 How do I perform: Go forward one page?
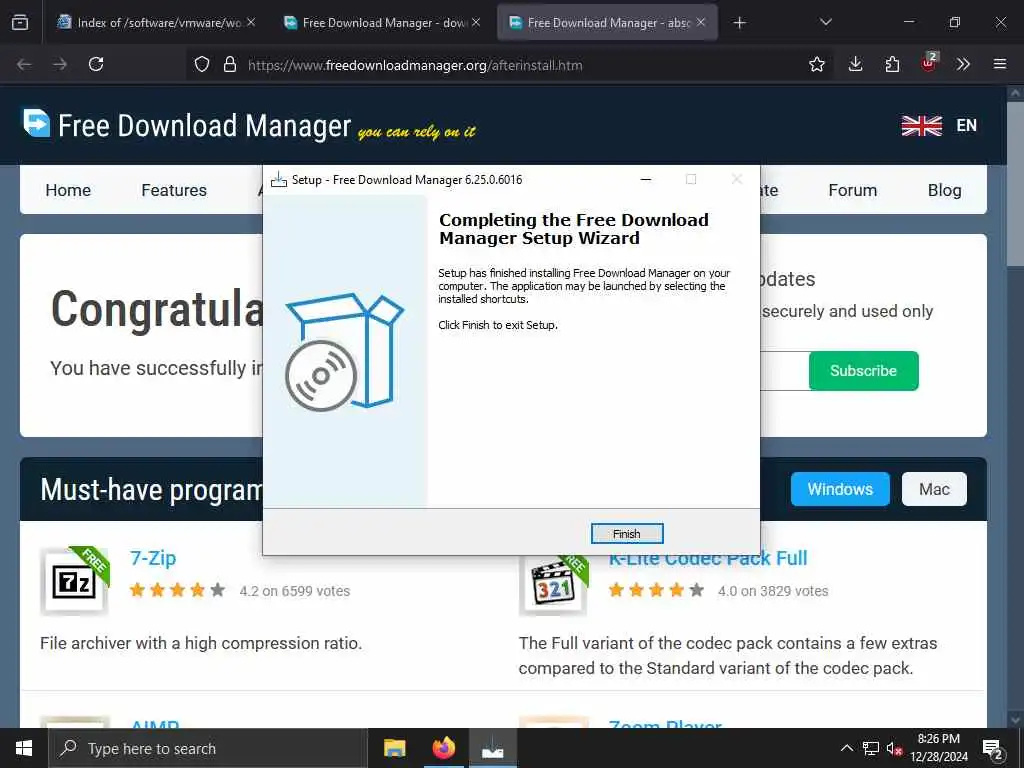point(60,64)
